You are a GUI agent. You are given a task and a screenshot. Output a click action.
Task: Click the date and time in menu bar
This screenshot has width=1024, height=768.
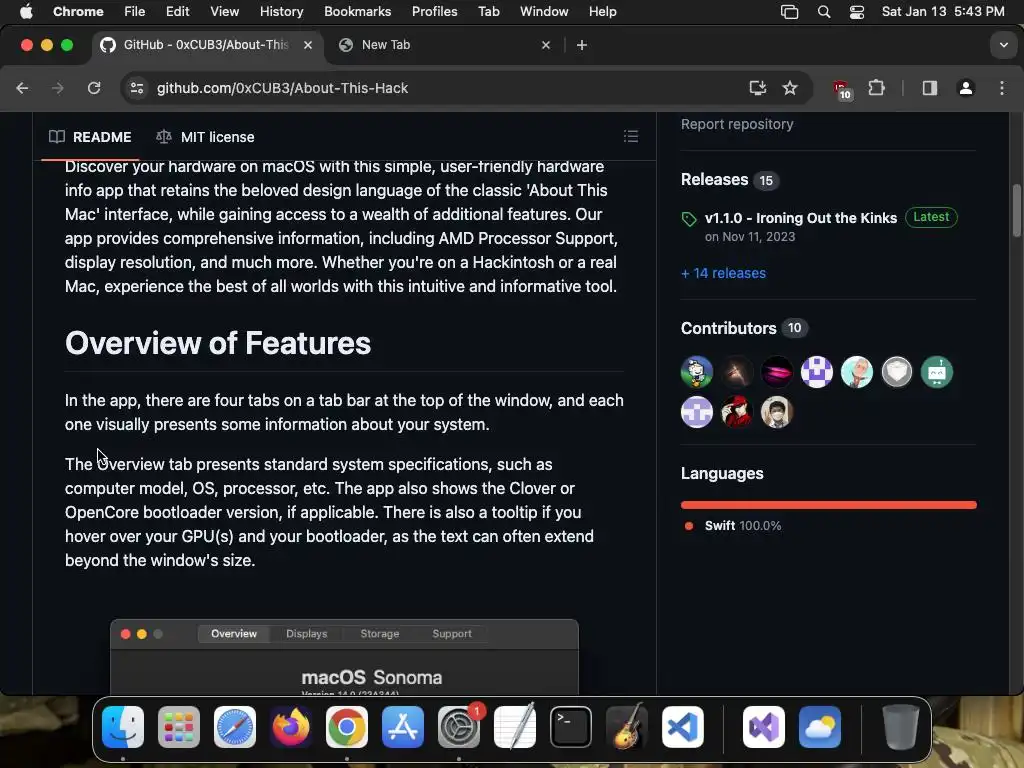(x=942, y=12)
